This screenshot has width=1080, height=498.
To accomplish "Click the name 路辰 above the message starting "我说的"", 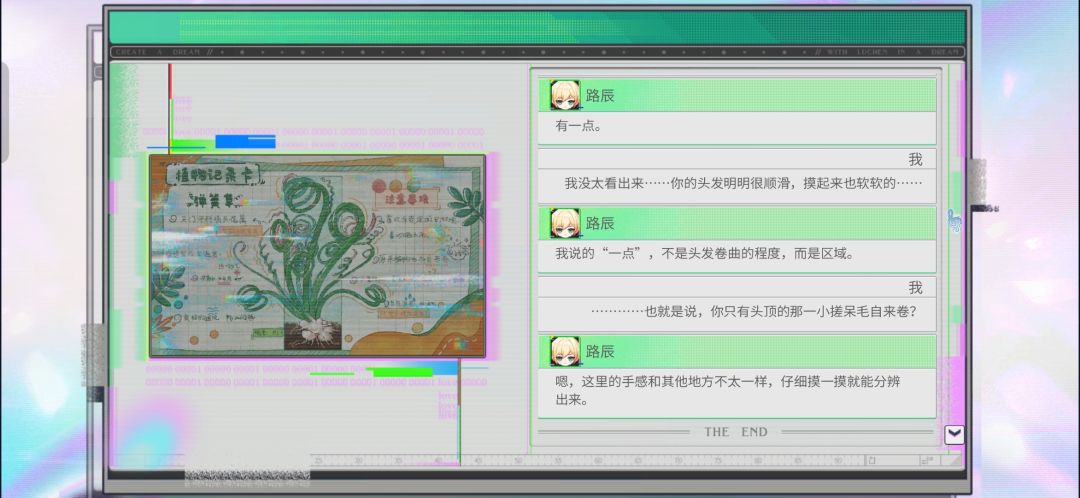I will 600,224.
